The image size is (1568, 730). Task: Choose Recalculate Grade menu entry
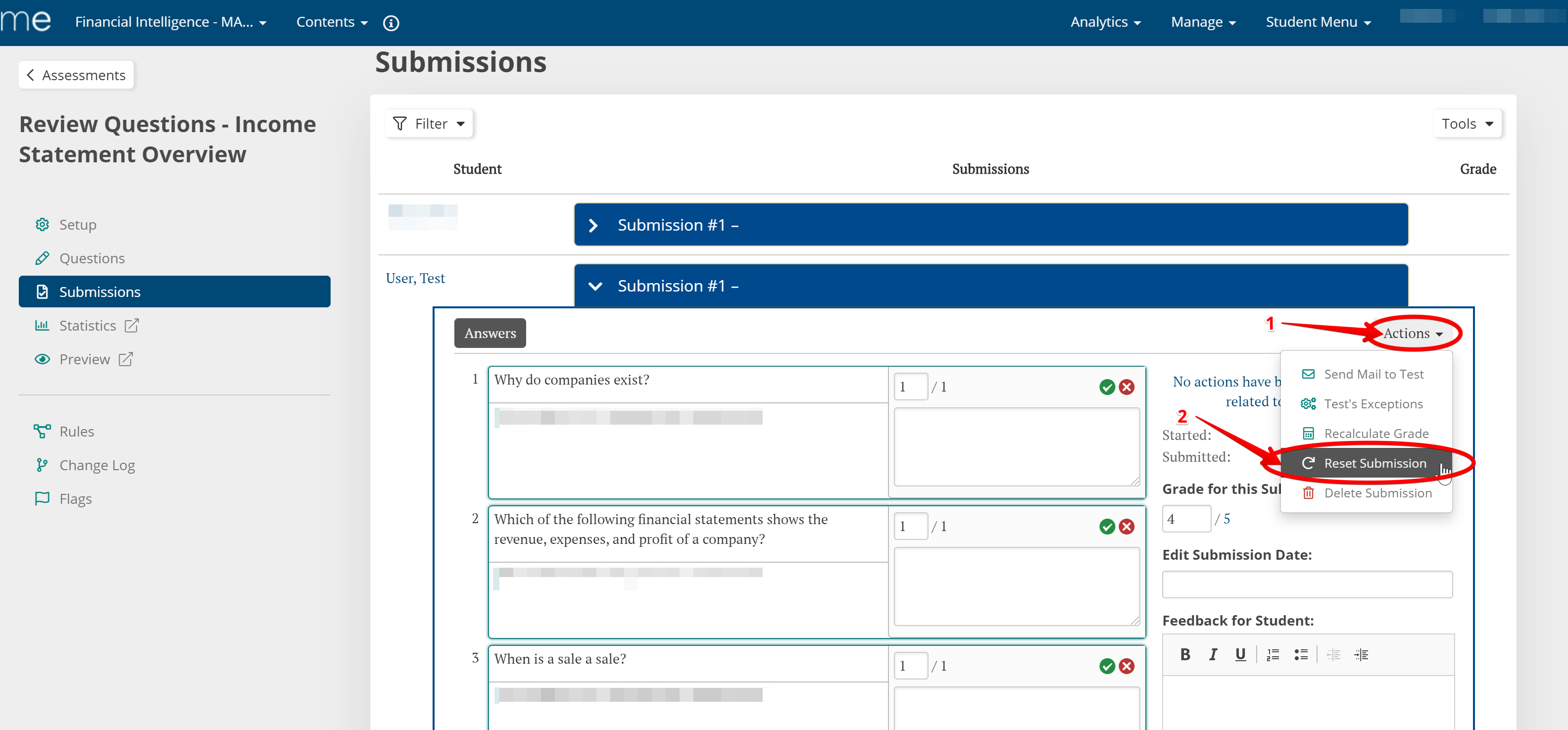tap(1375, 434)
